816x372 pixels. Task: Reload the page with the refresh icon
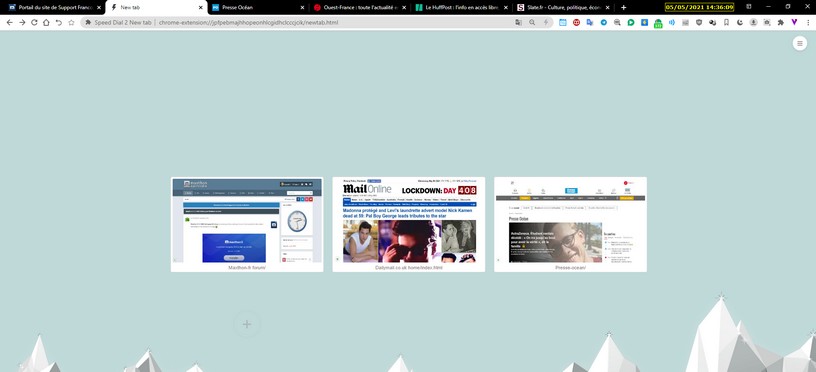34,22
